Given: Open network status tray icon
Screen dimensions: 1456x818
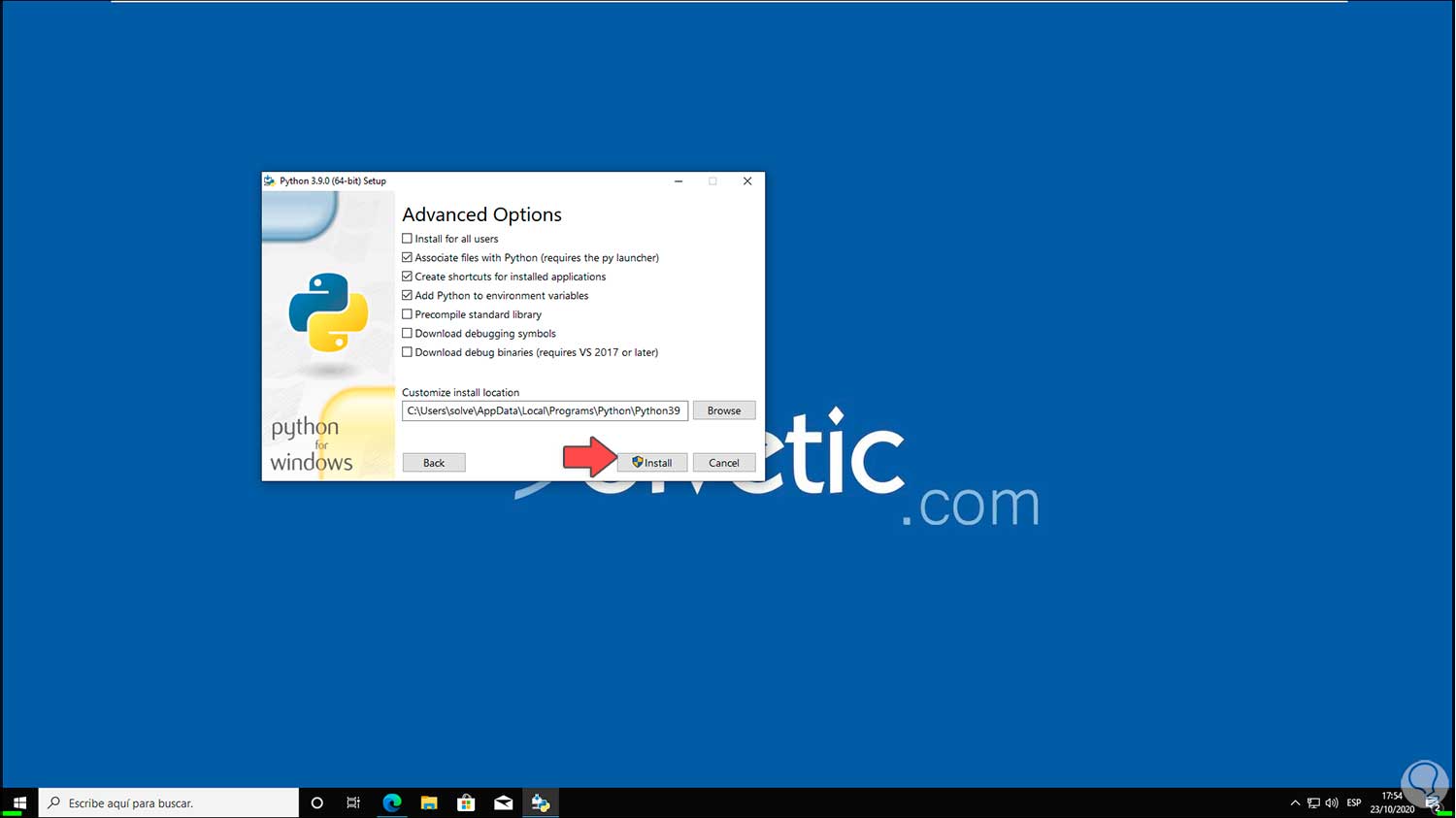Looking at the screenshot, I should 1313,802.
